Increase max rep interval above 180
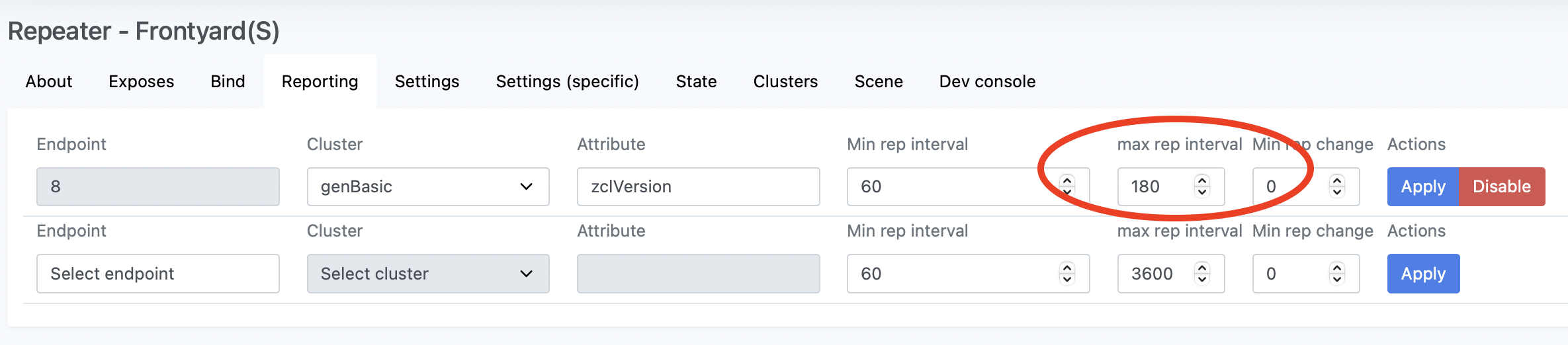Screen dimensions: 1568x345 1202,180
